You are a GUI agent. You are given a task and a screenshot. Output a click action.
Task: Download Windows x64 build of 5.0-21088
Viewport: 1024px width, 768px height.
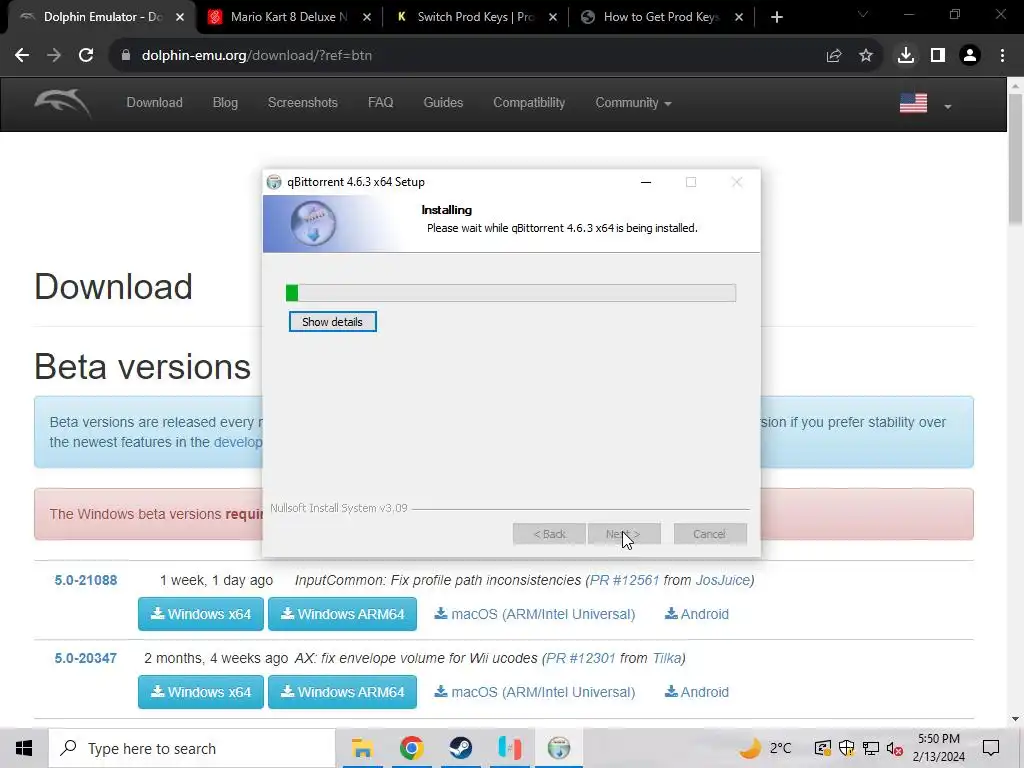click(200, 614)
